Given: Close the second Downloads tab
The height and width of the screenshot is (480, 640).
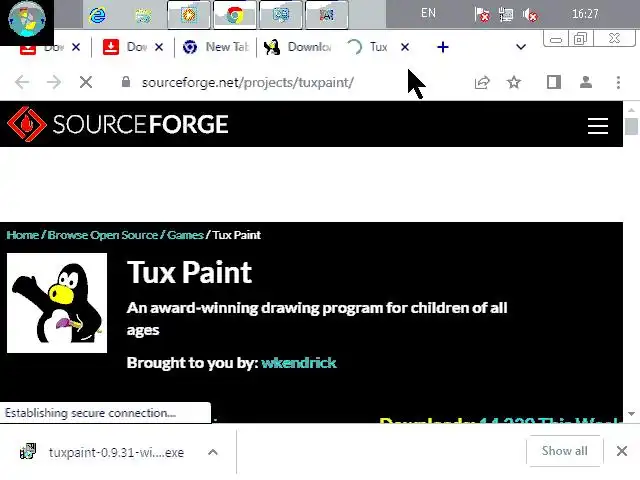Looking at the screenshot, I should (x=159, y=47).
